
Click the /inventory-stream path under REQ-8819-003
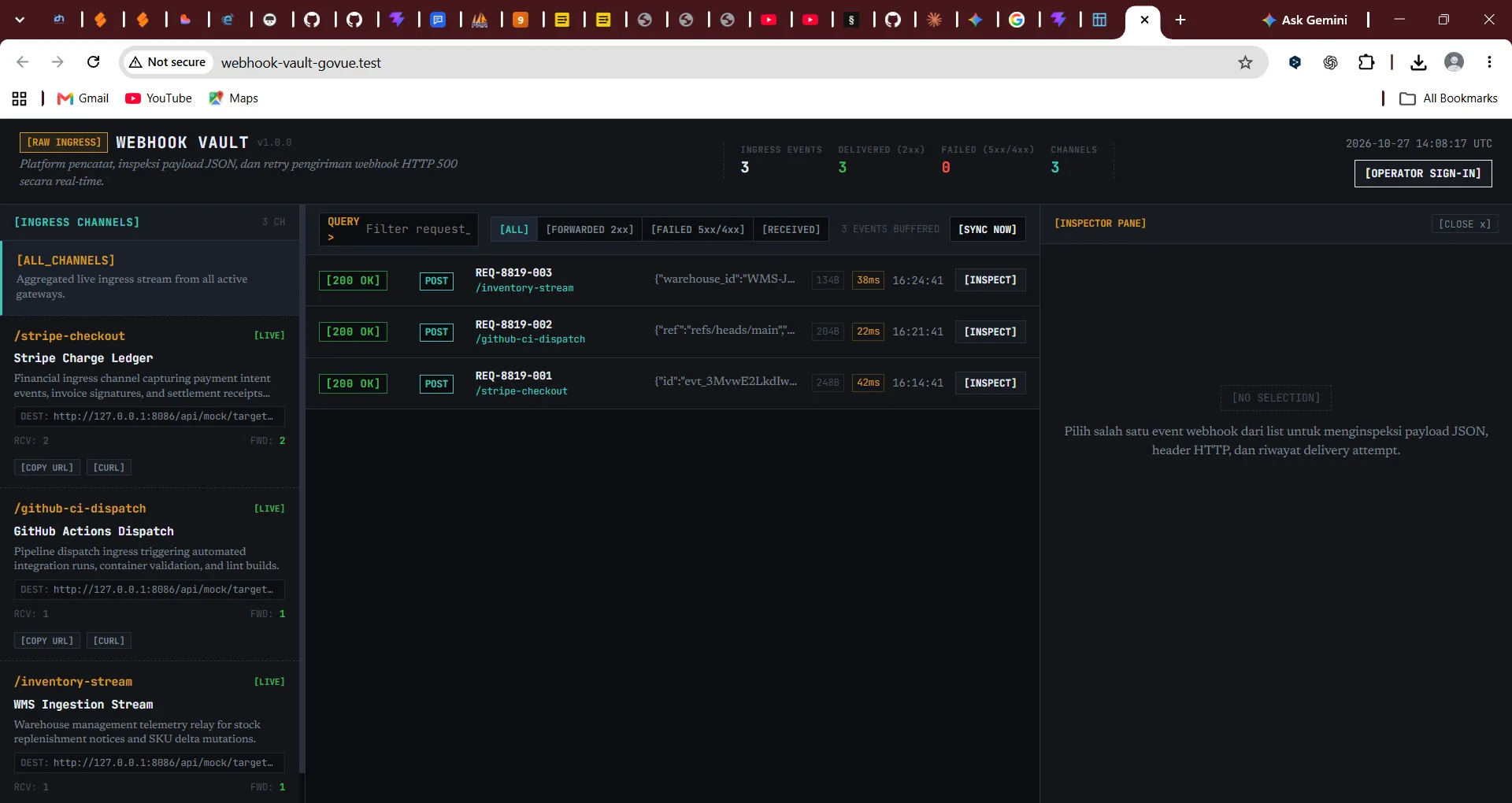(524, 288)
